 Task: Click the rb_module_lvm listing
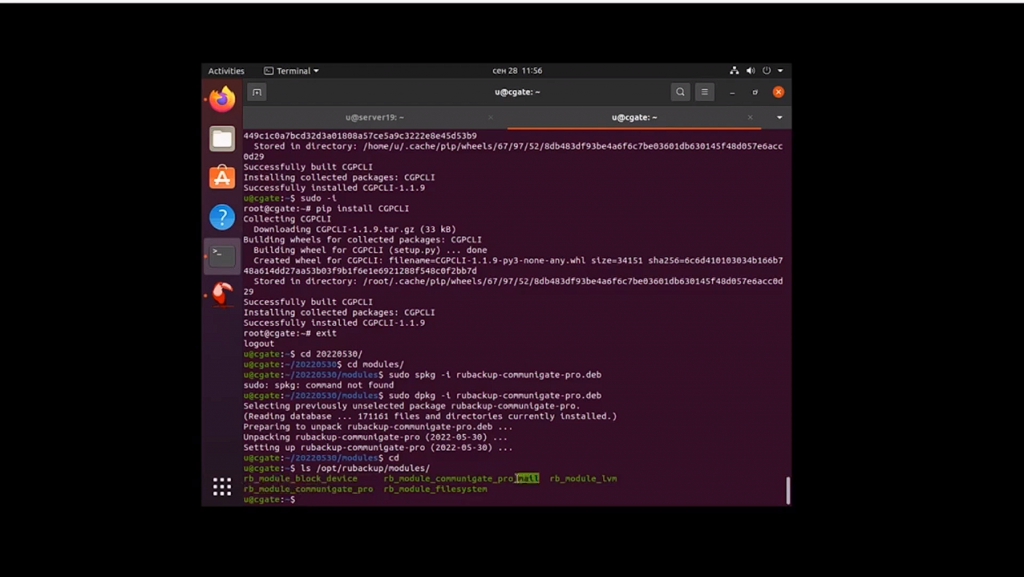[583, 478]
